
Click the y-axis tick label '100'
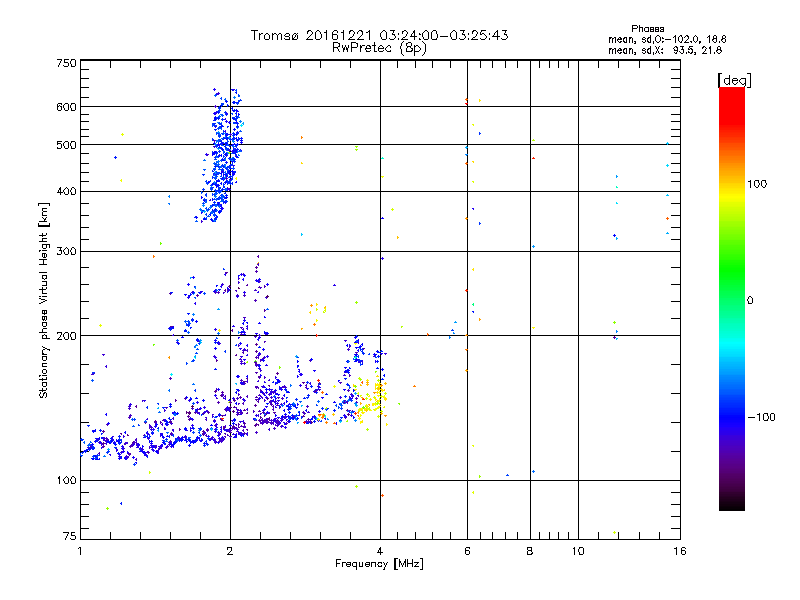pos(66,480)
